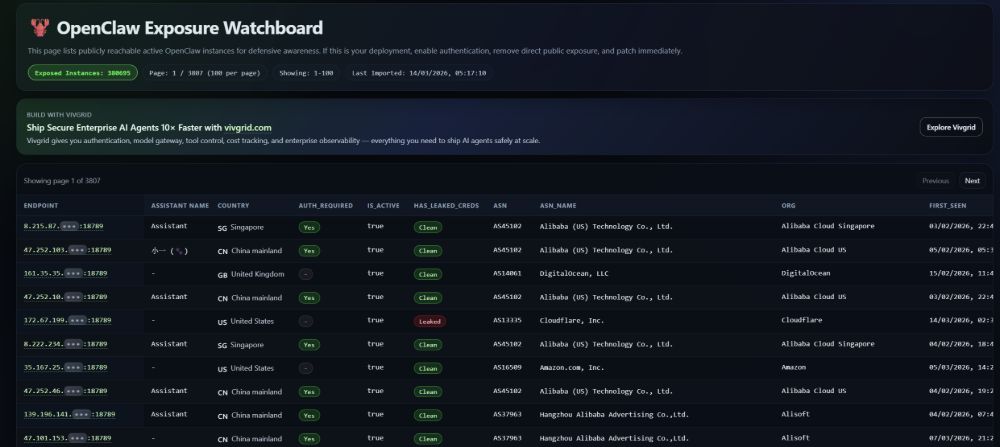
Task: Click the Showing page 1 of 3807 text
Action: (x=62, y=181)
